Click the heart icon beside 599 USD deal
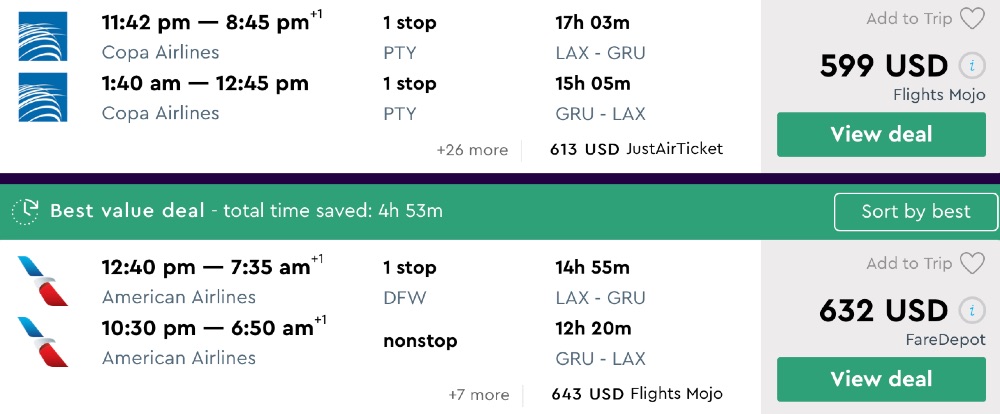The image size is (1000, 414). 972,19
